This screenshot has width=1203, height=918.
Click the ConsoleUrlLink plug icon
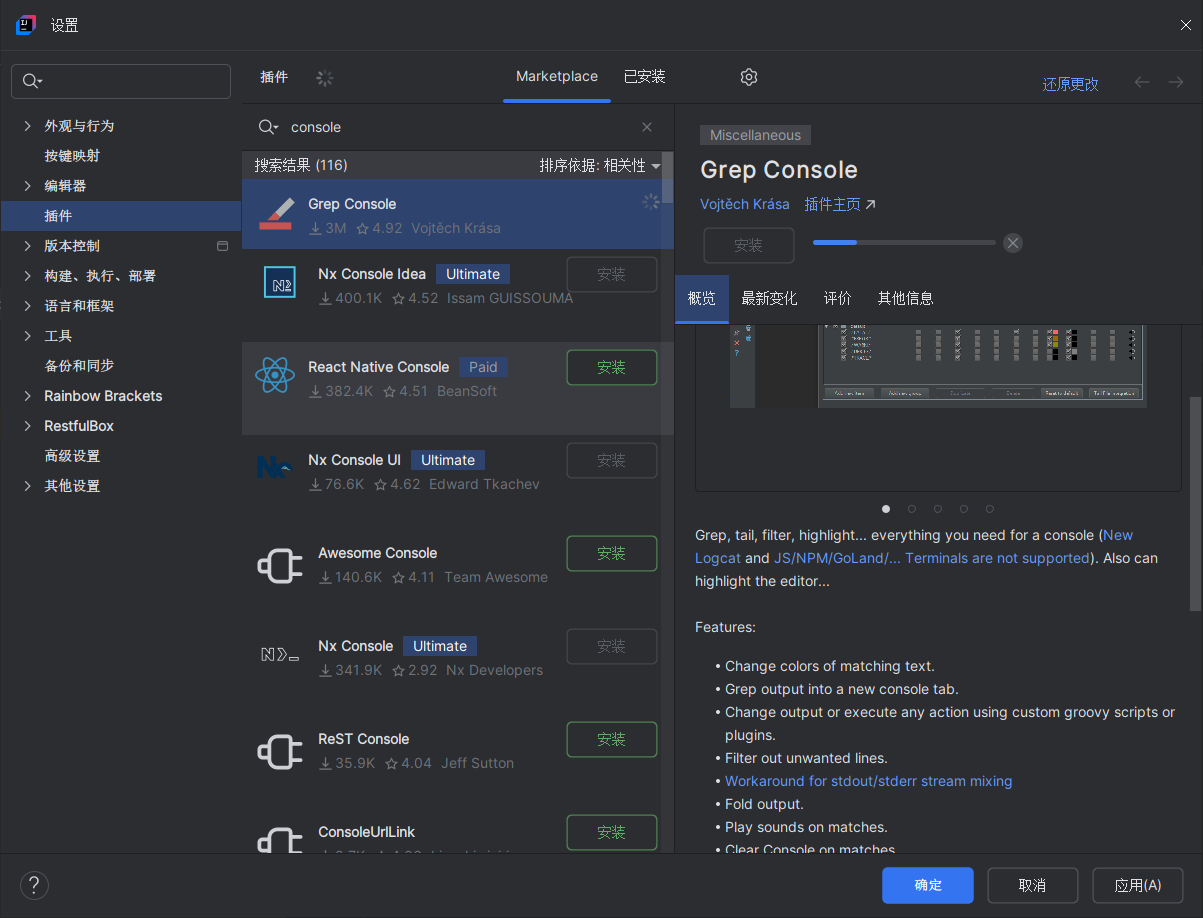[280, 840]
